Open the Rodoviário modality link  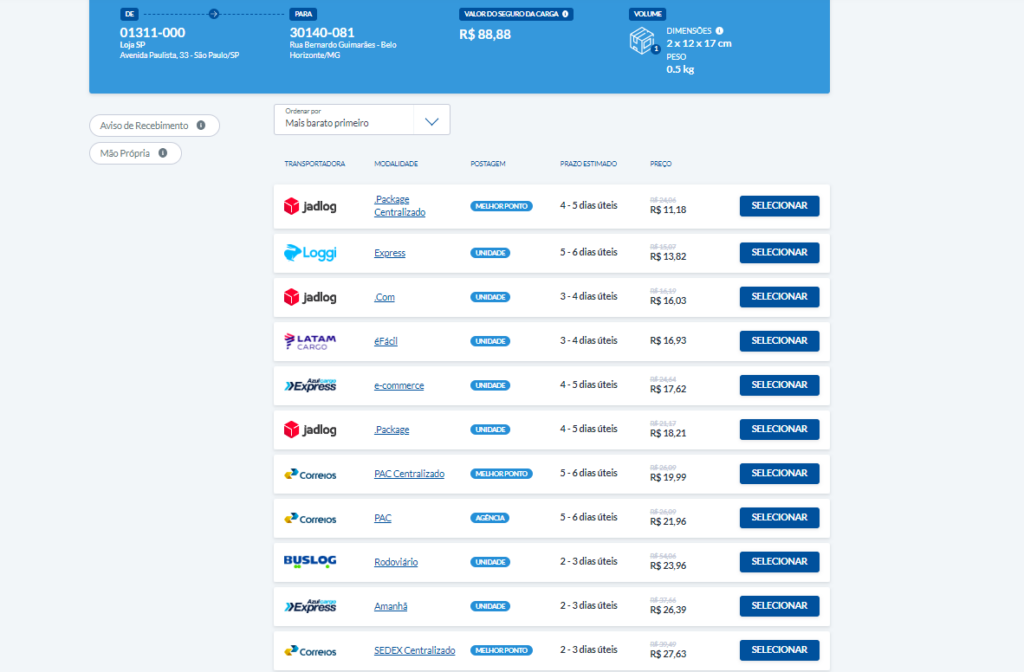click(x=396, y=562)
